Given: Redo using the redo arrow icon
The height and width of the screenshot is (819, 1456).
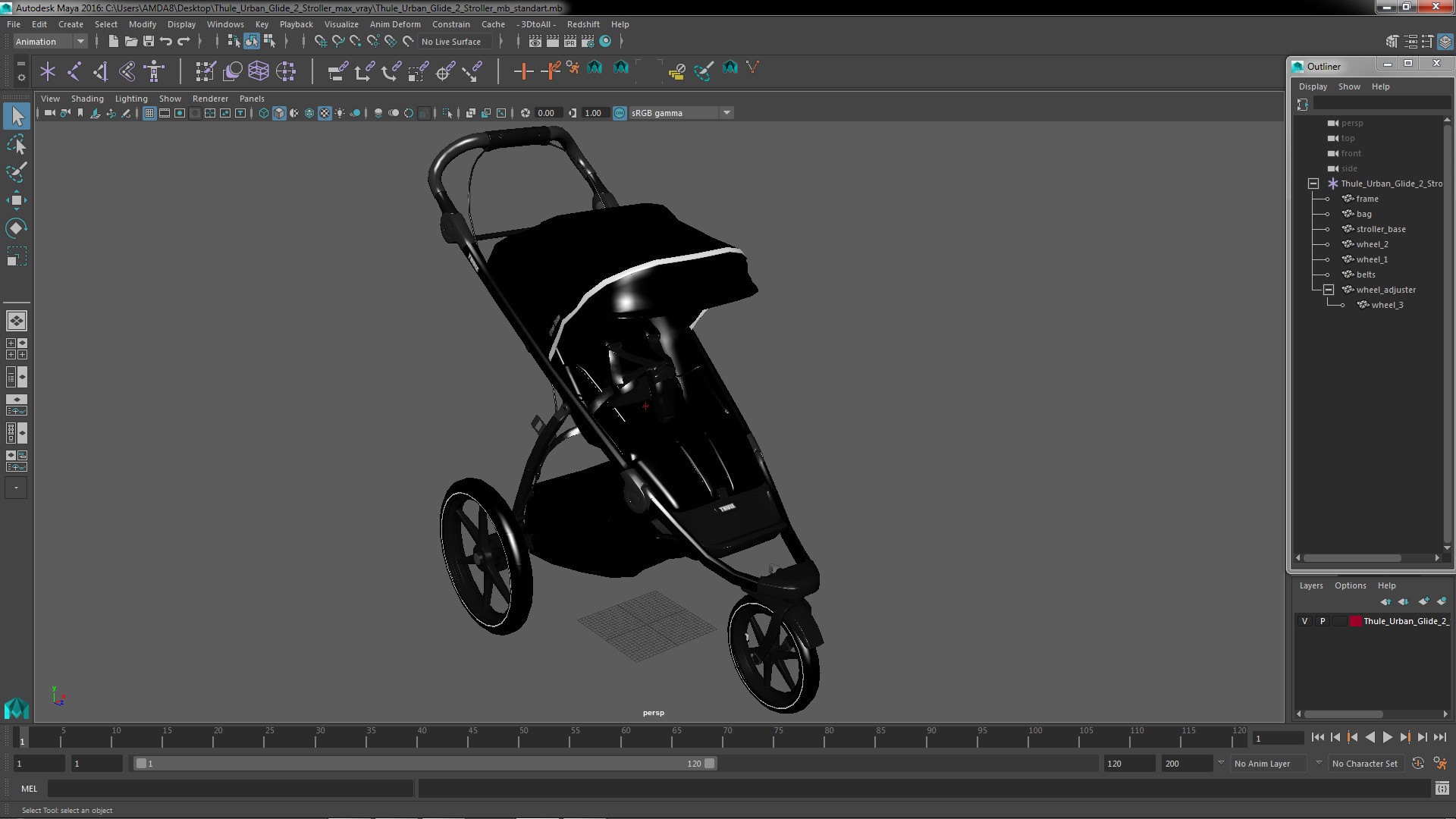Looking at the screenshot, I should point(184,41).
